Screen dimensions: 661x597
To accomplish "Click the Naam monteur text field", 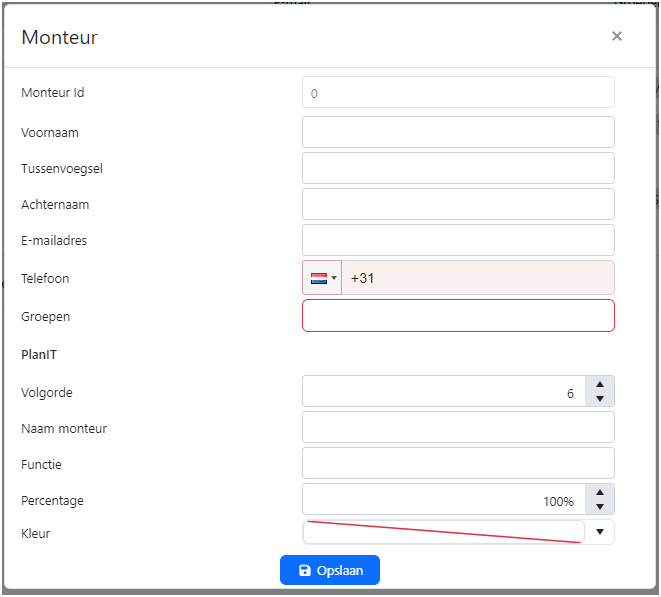I will (x=458, y=428).
